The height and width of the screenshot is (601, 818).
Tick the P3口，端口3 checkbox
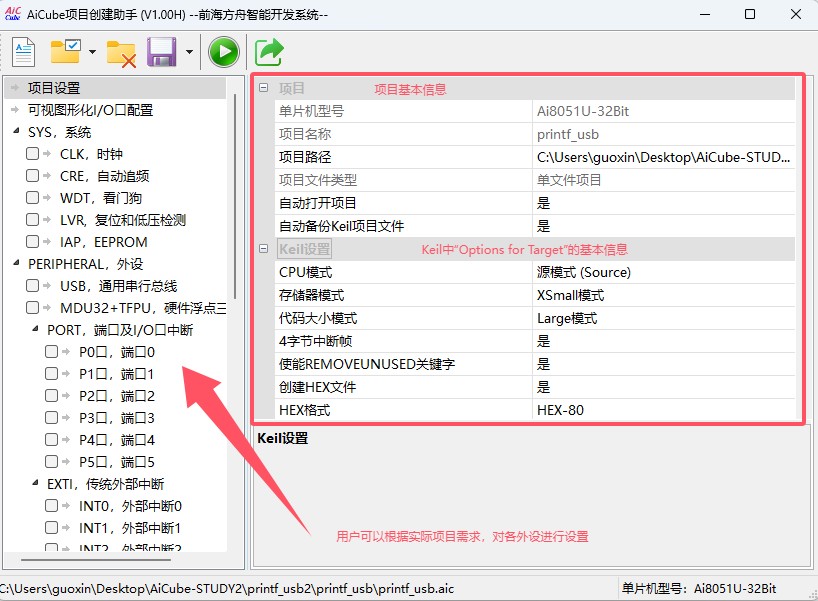[52, 417]
